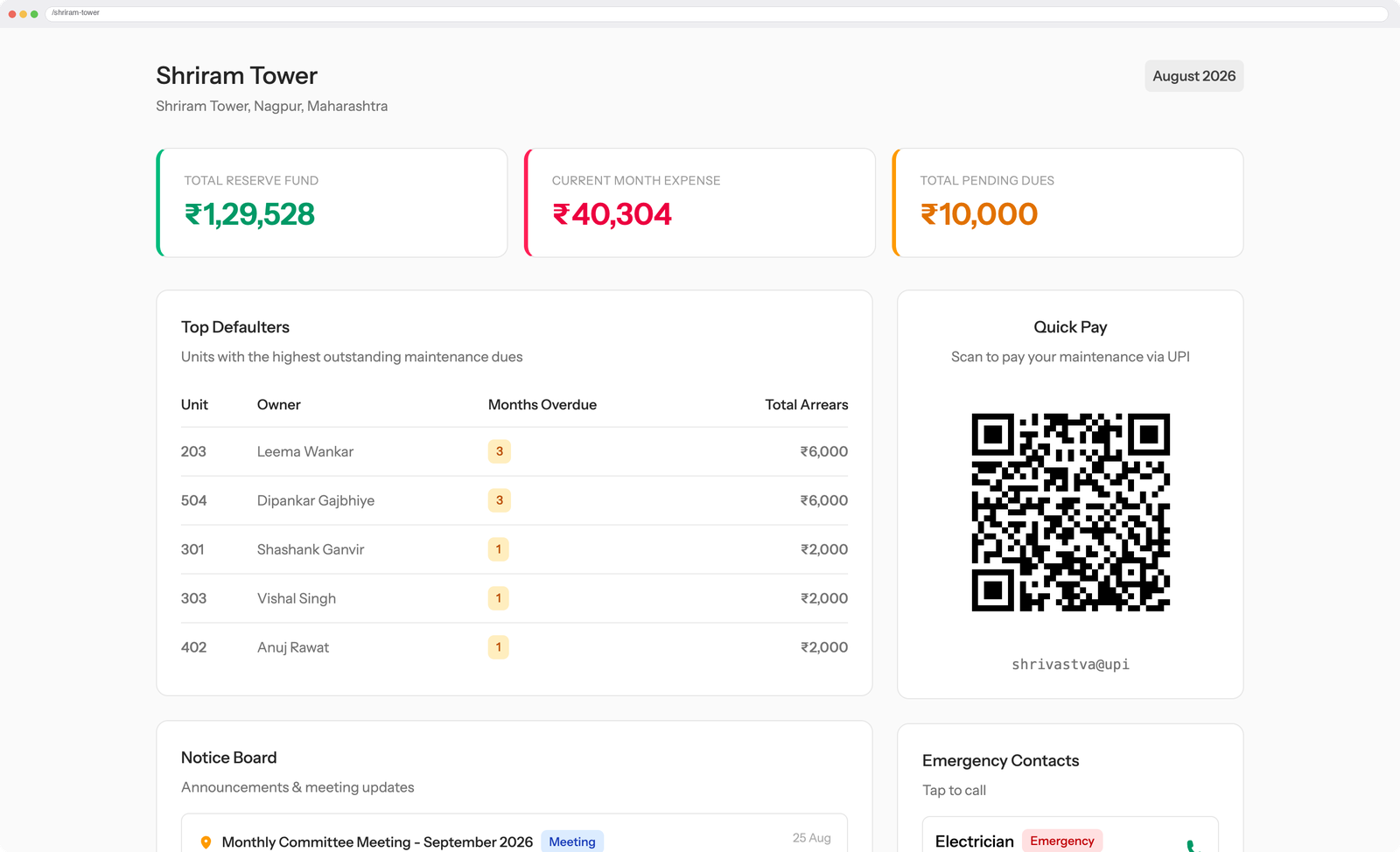1400x852 pixels.
Task: Click the Top Defaulters heading
Action: coord(235,327)
